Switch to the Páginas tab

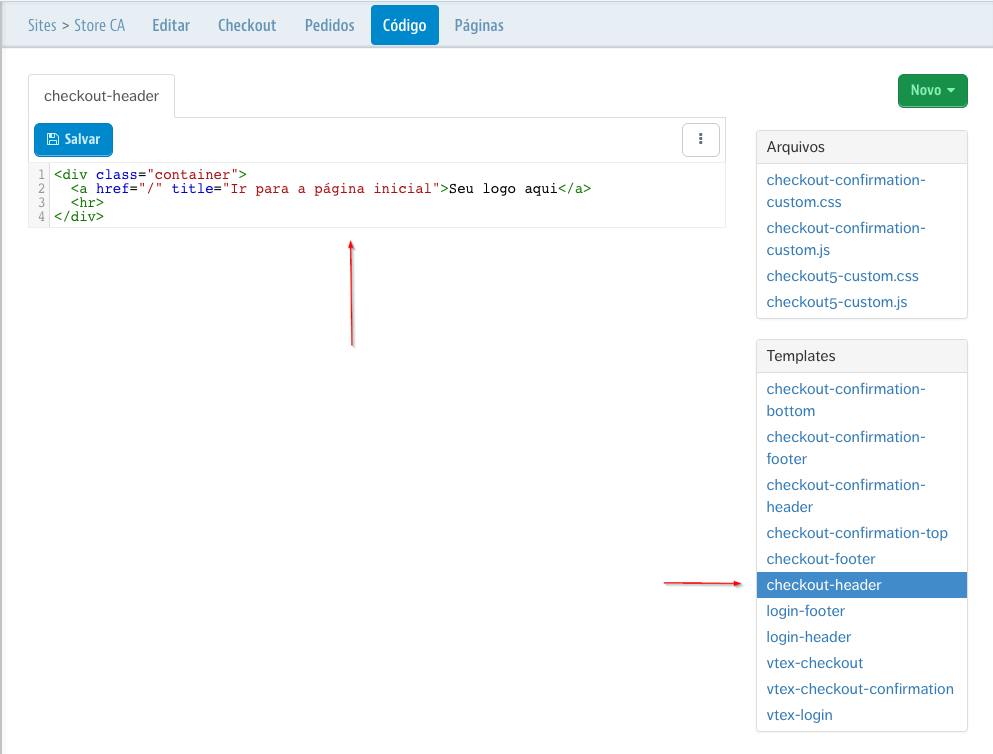[478, 25]
